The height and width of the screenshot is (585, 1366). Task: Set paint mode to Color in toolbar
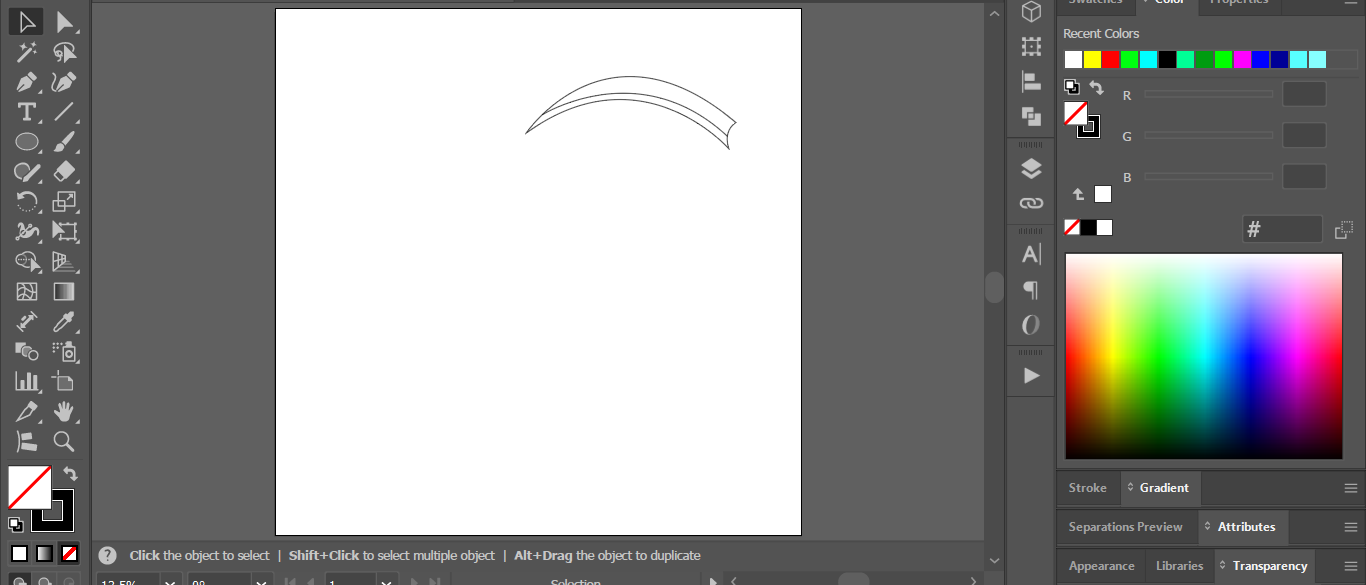click(19, 553)
